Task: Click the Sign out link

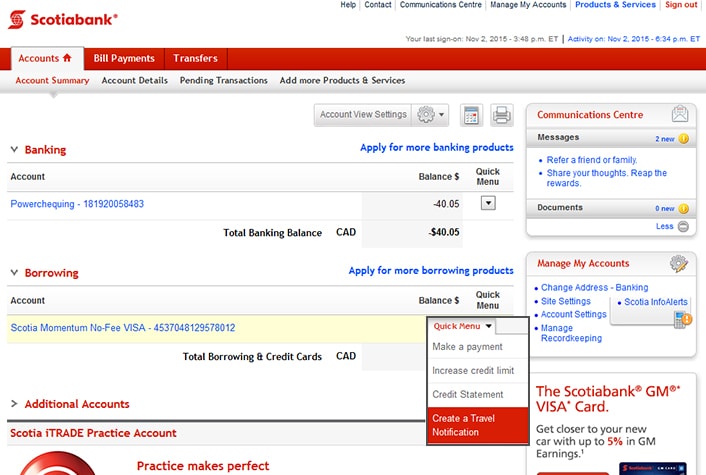Action: (x=681, y=5)
